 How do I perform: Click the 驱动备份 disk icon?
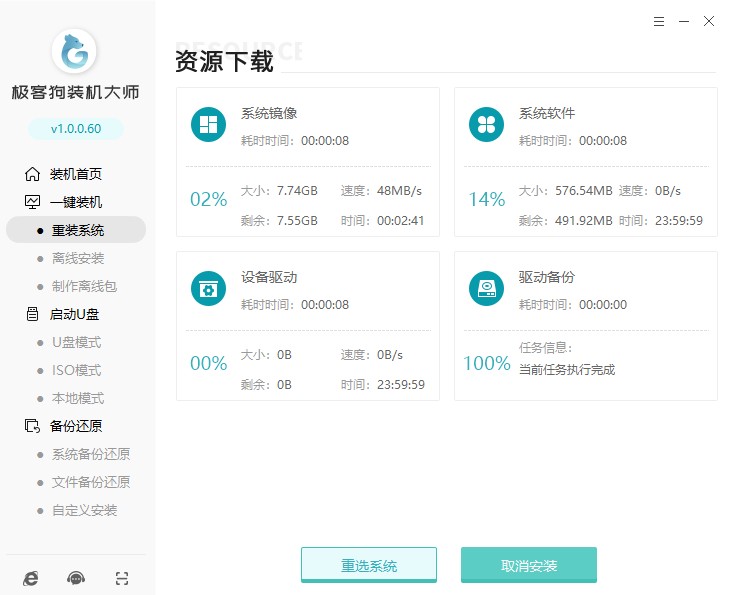[x=486, y=288]
